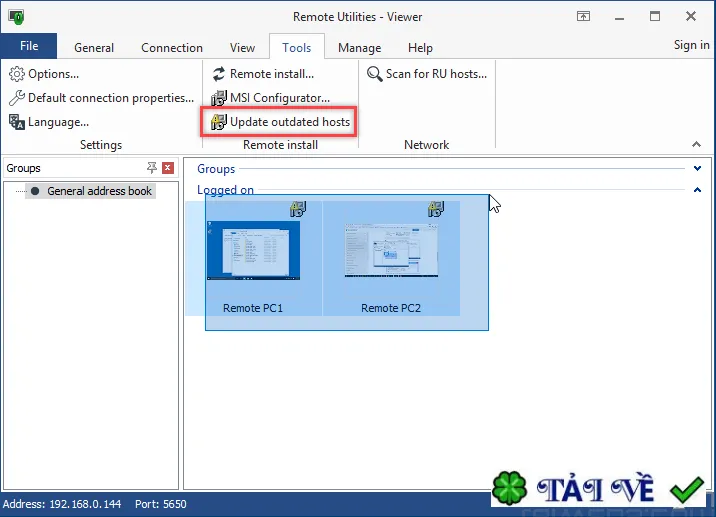
Task: Click Default connection properties... label
Action: 111,98
